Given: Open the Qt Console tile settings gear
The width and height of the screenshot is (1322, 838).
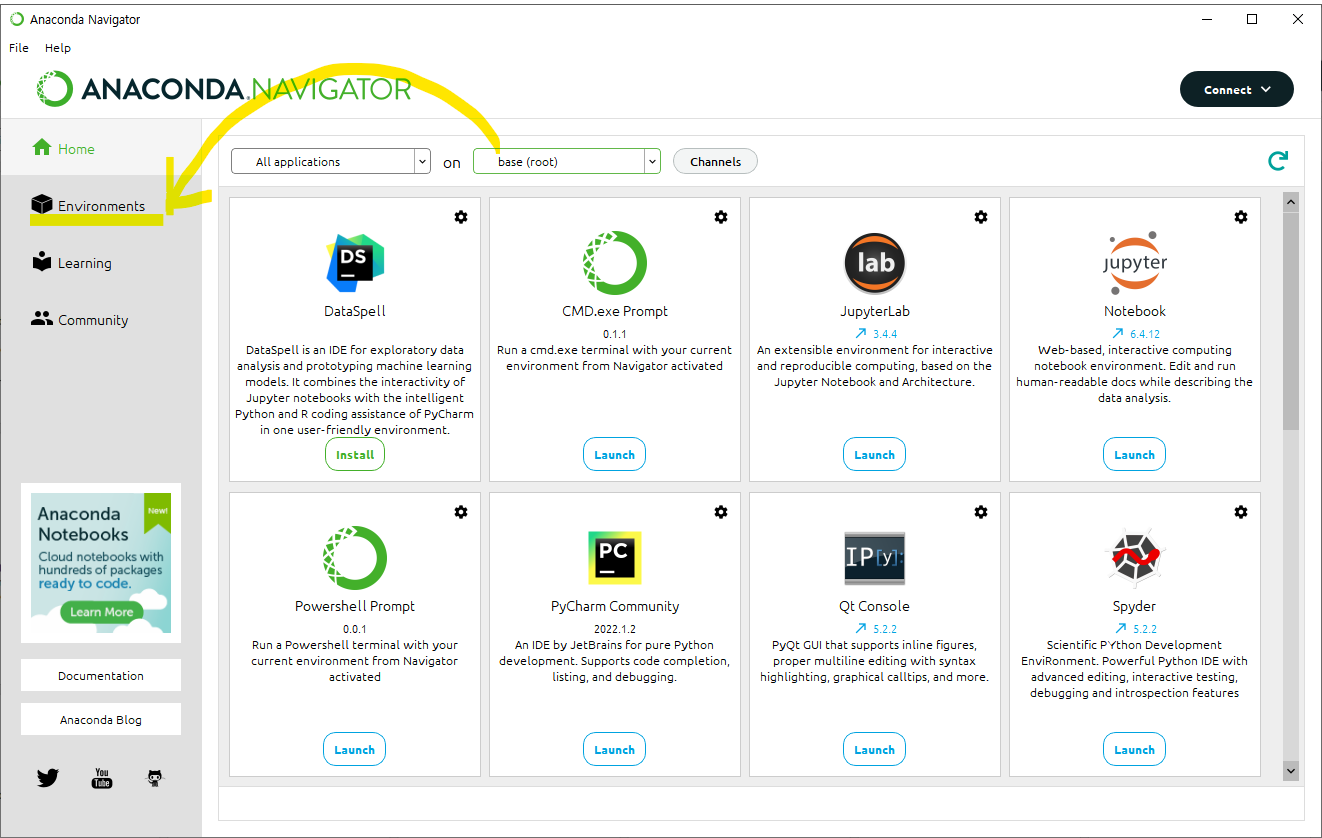Looking at the screenshot, I should [981, 512].
